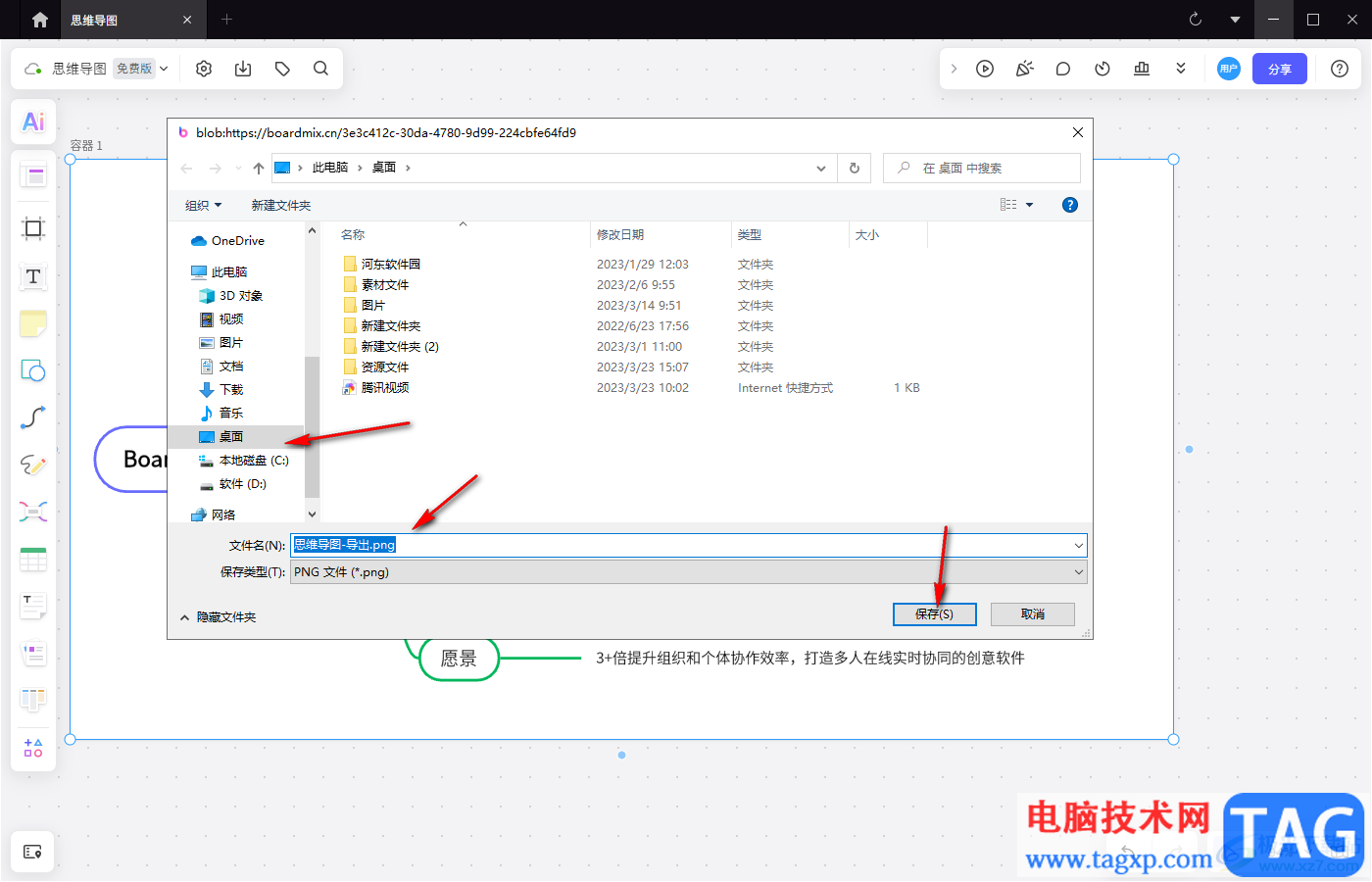Expand more toolbar options double chevron
This screenshot has width=1372, height=882.
point(1181,69)
